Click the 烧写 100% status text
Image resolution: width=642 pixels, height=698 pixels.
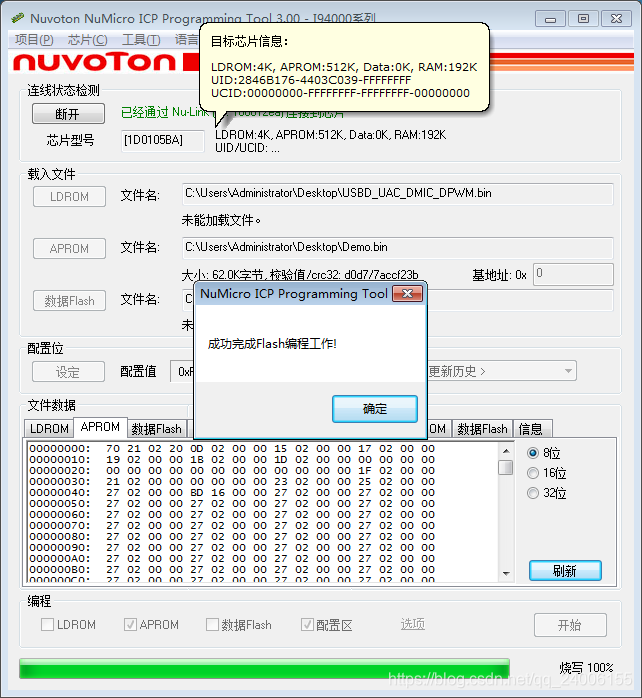586,668
